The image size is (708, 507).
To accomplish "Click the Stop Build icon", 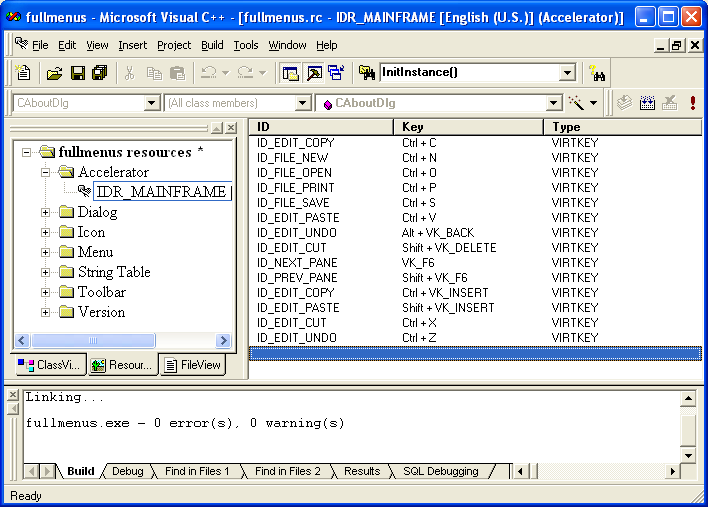I will [x=670, y=103].
